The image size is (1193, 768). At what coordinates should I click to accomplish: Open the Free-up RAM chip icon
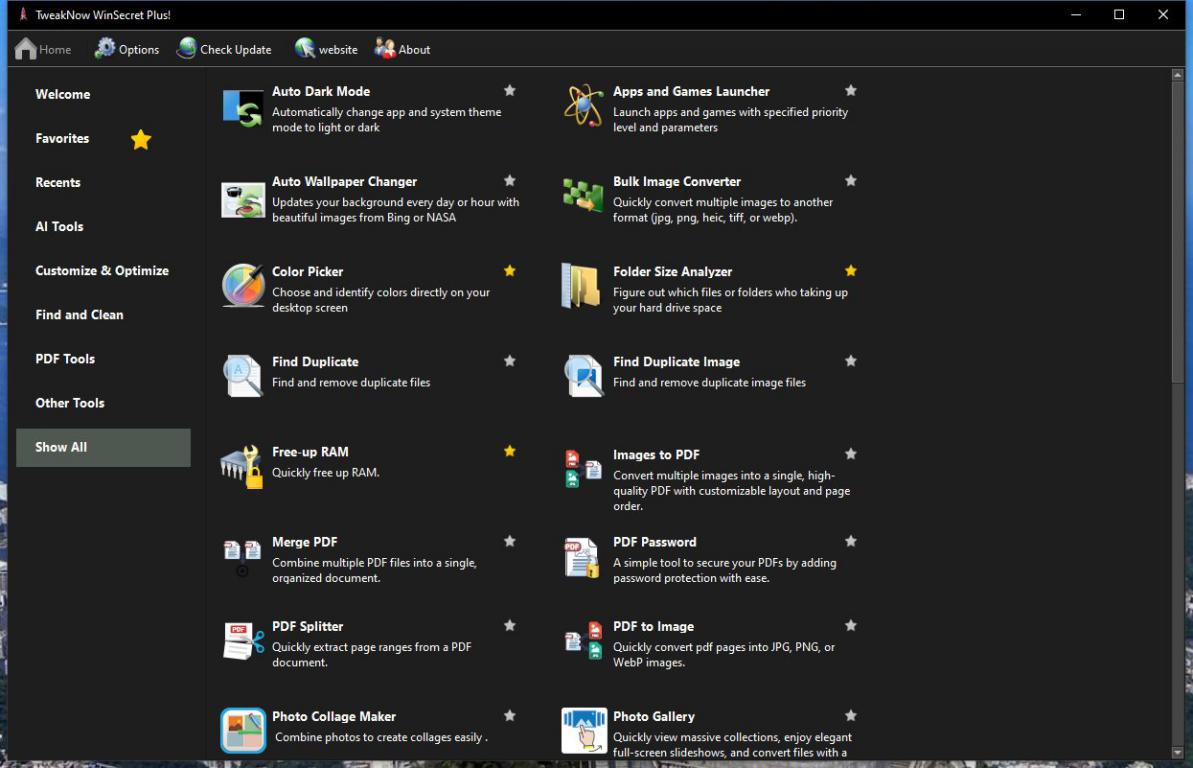point(242,467)
